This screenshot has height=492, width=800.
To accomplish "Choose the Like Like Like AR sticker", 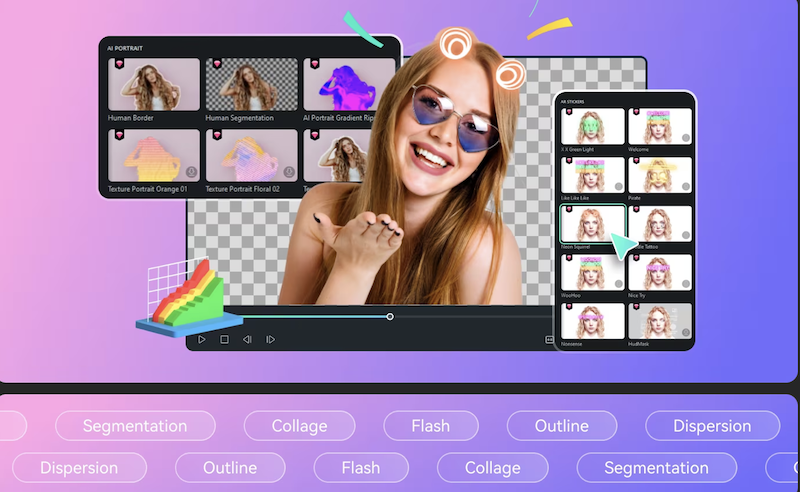I will coord(592,175).
